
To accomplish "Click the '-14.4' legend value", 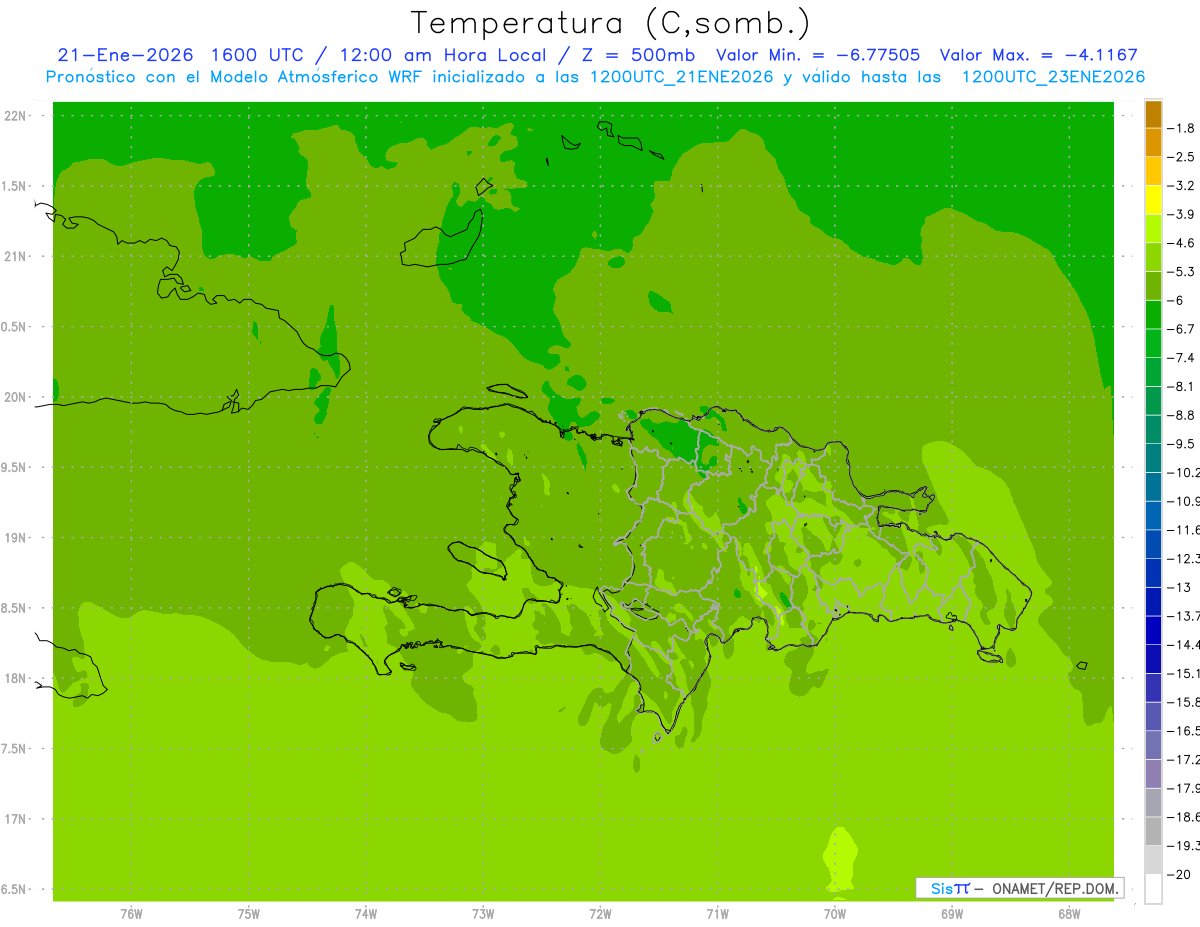I will [1184, 644].
